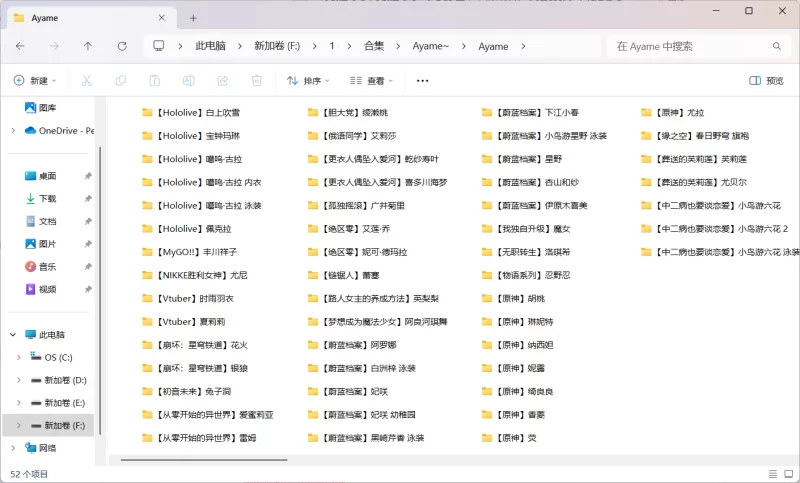The width and height of the screenshot is (800, 483).
Task: Click the Rename toolbar icon
Action: tap(189, 81)
